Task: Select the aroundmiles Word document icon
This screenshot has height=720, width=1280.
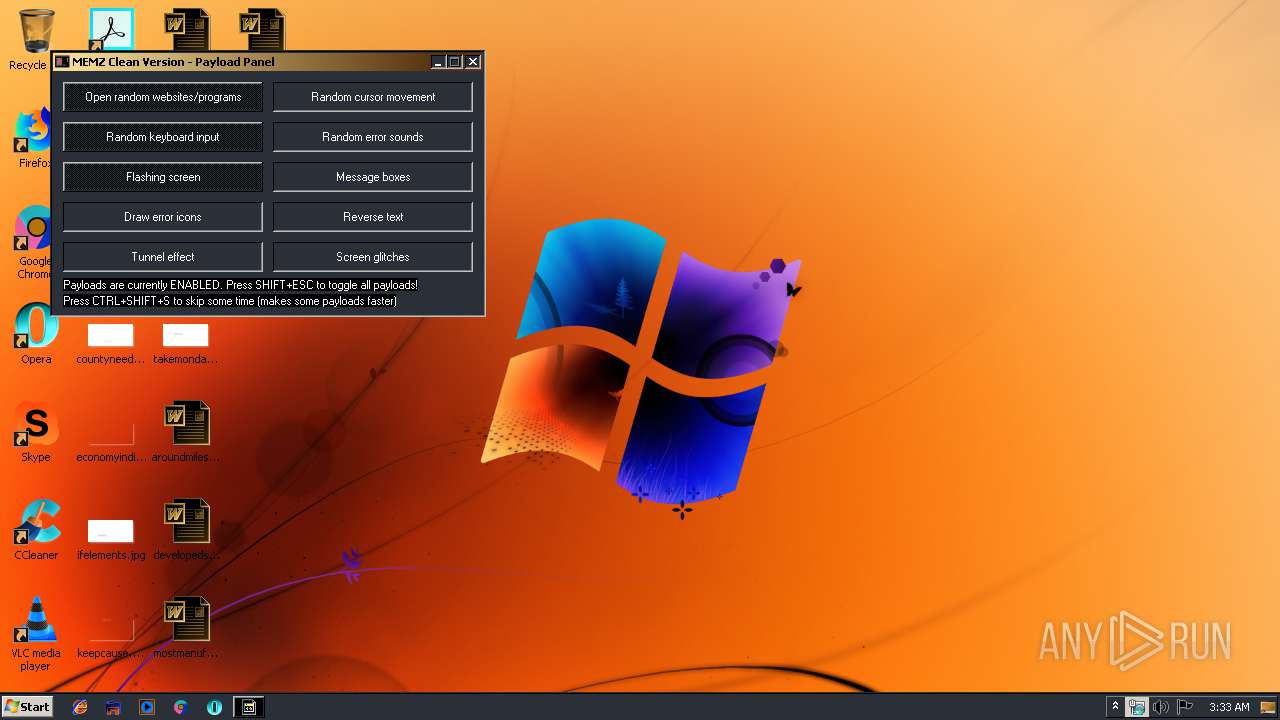Action: point(186,432)
